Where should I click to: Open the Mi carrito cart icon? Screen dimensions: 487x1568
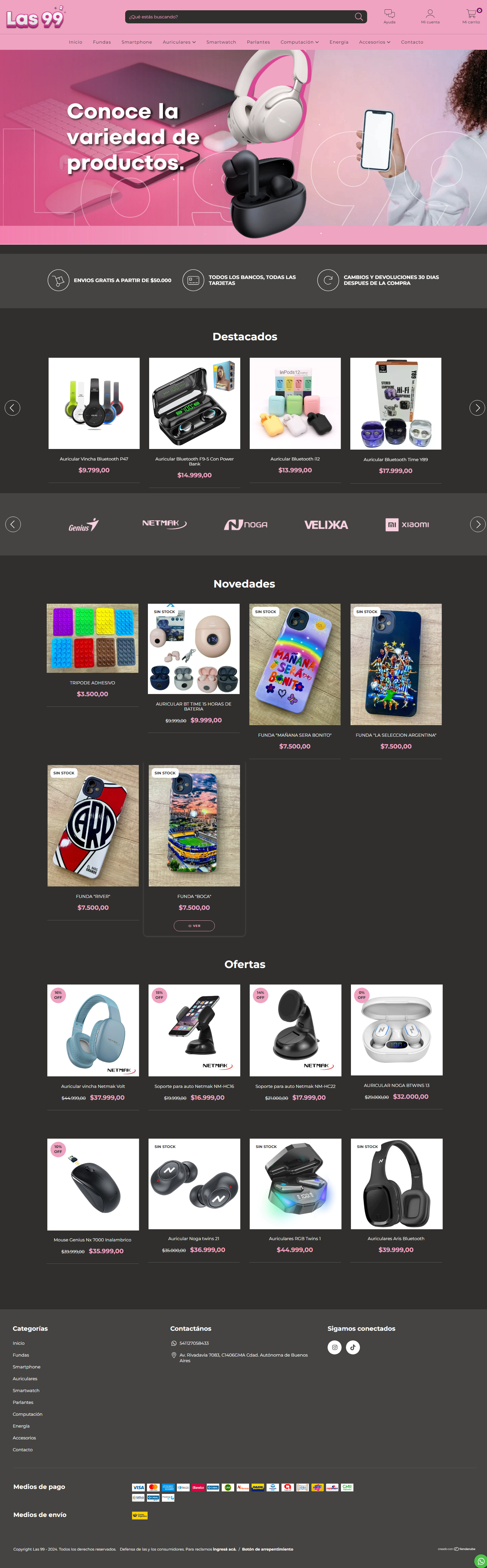(x=472, y=13)
